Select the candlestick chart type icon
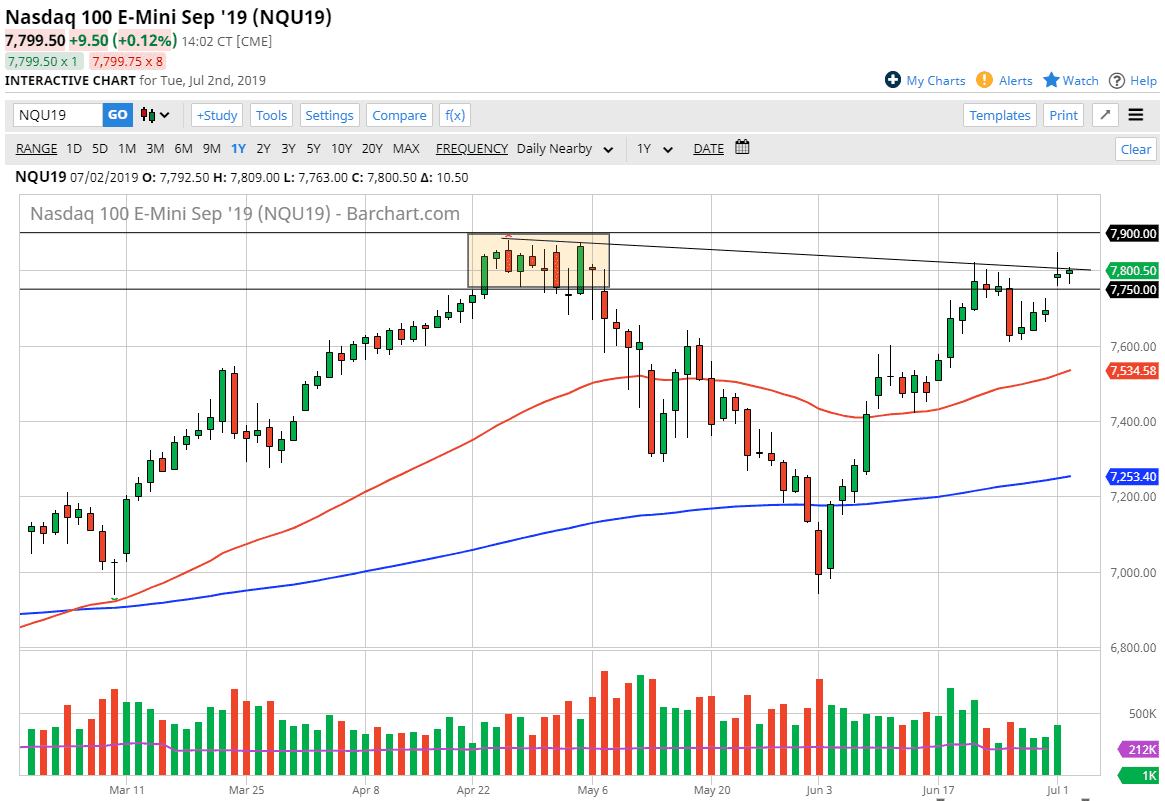Image resolution: width=1165 pixels, height=801 pixels. tap(149, 115)
